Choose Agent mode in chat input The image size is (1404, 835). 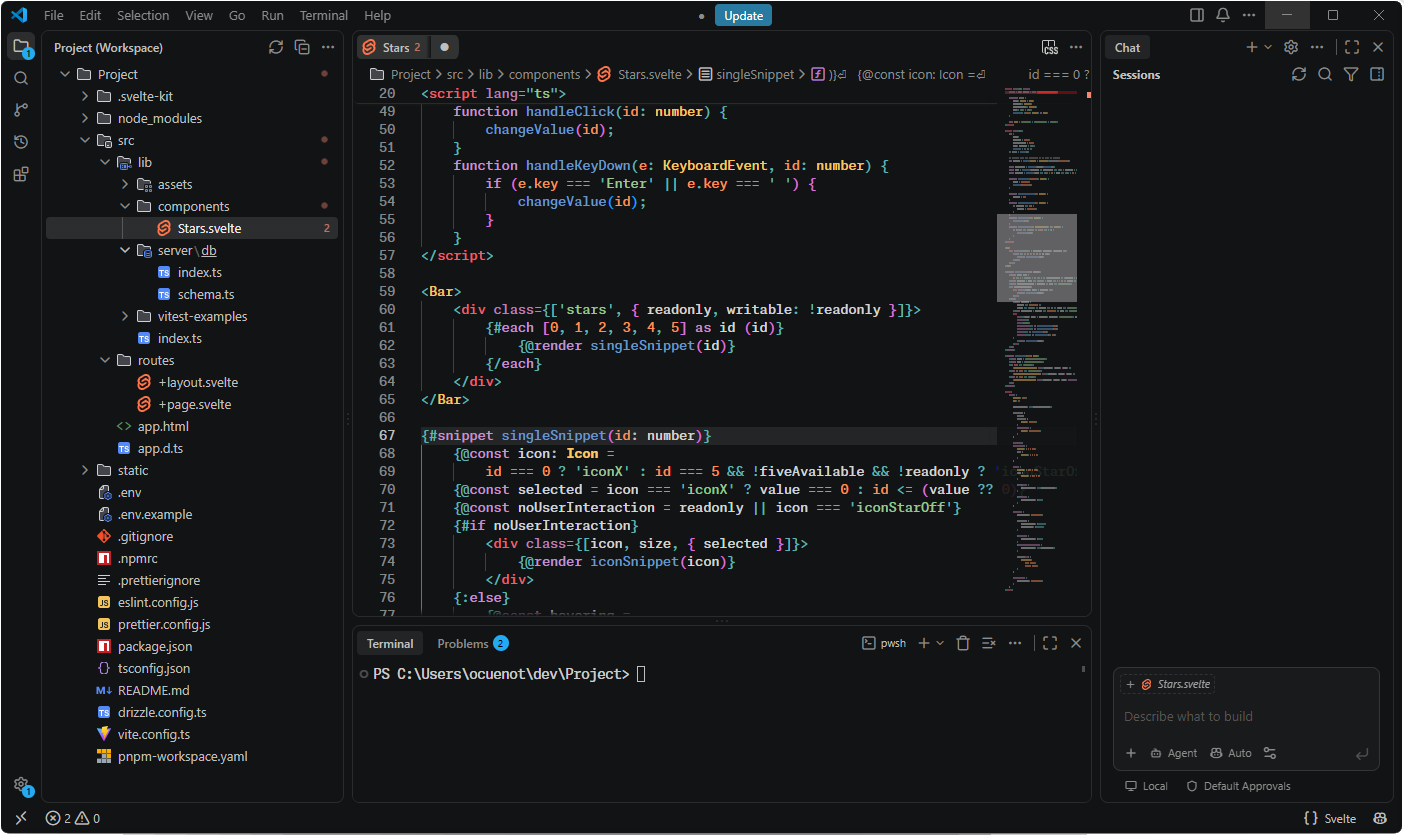point(1173,753)
